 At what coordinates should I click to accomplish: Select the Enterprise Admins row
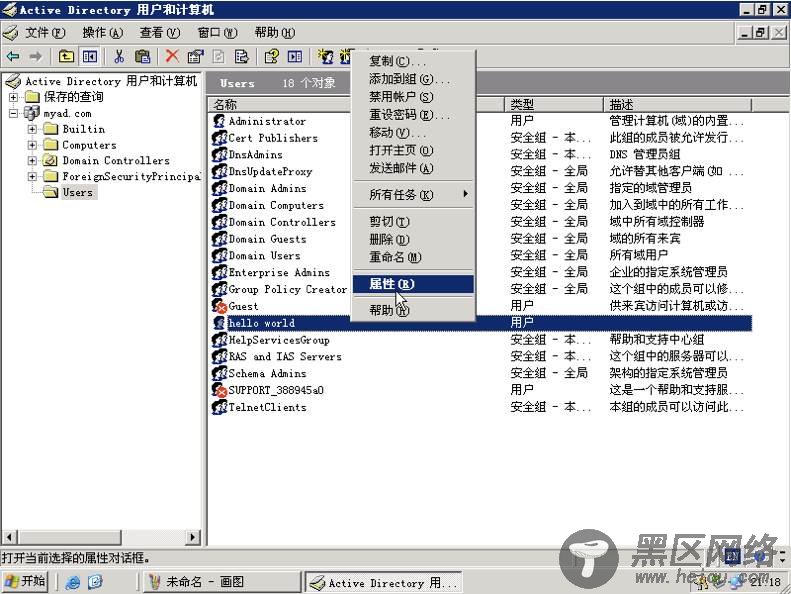pyautogui.click(x=482, y=273)
